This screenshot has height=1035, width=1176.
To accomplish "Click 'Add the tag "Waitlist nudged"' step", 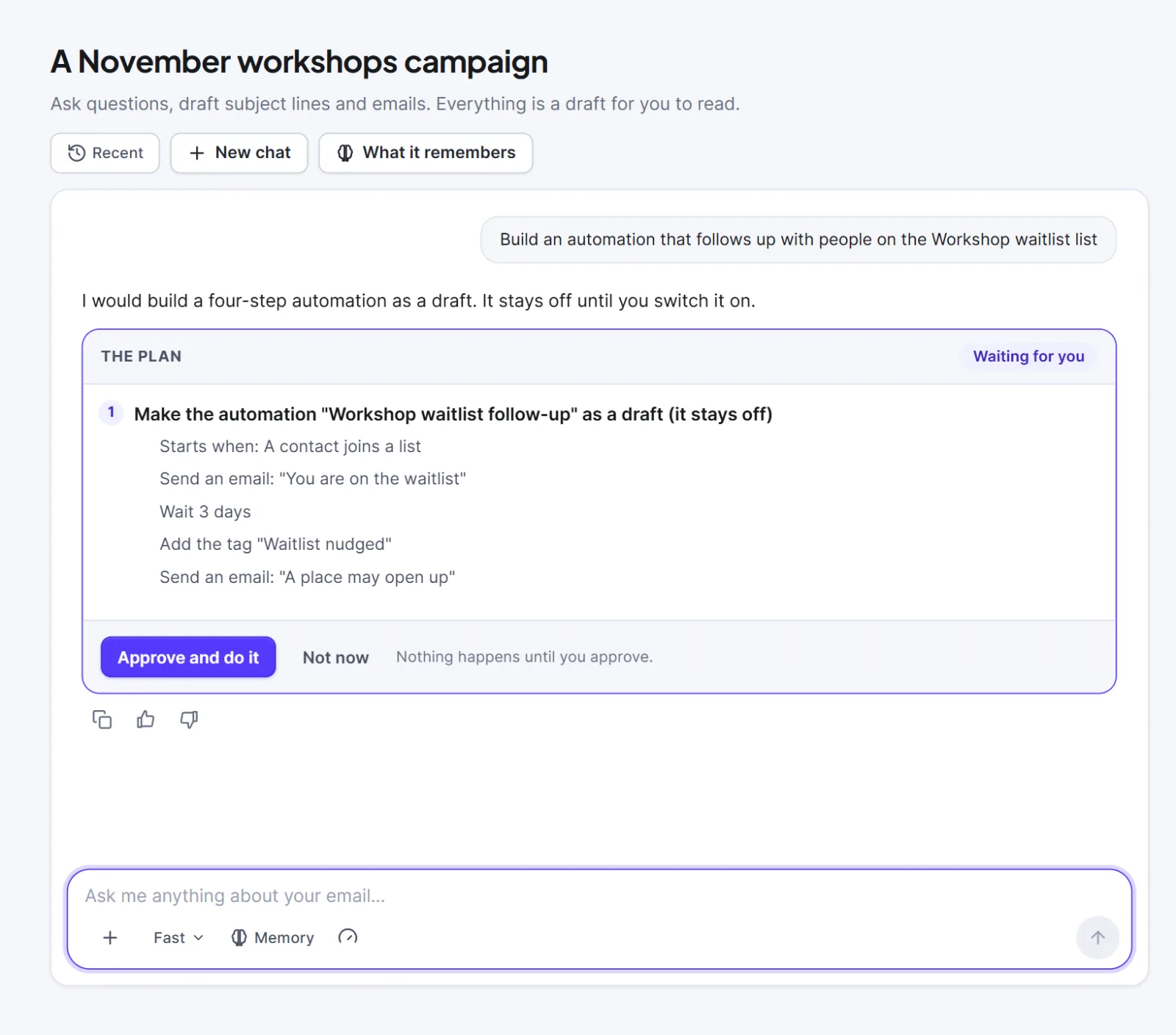I will [x=276, y=544].
